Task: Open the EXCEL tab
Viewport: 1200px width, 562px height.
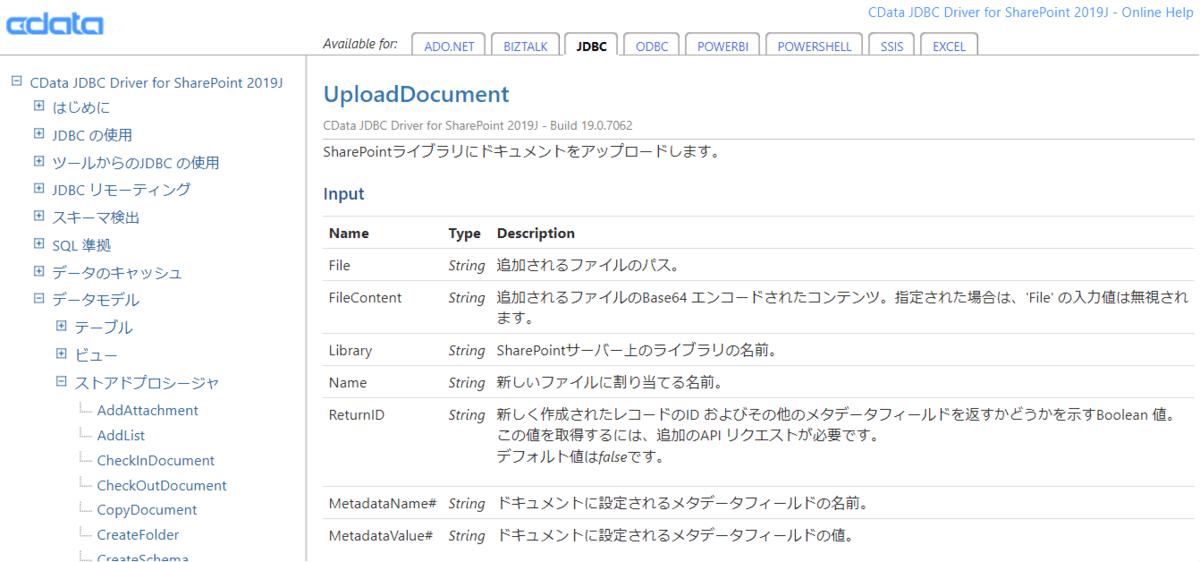Action: coord(949,46)
